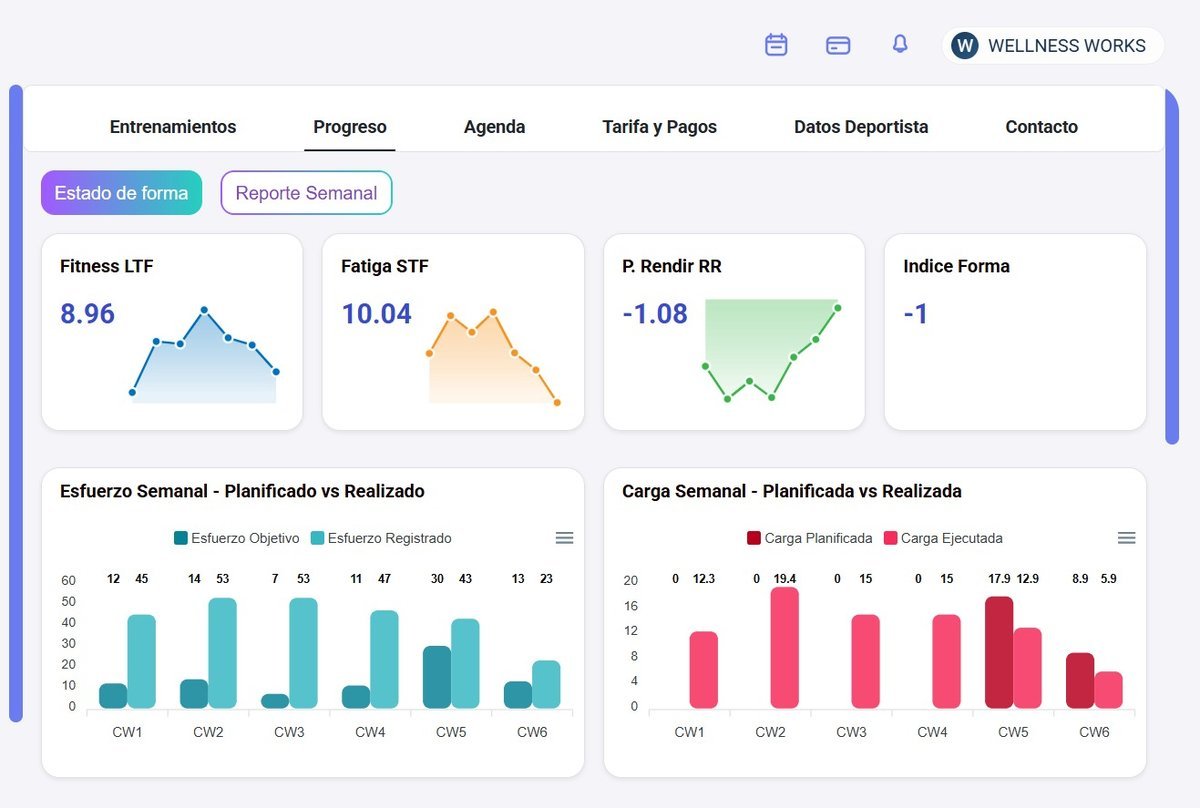The image size is (1200, 808).
Task: Open notifications bell icon
Action: 900,44
